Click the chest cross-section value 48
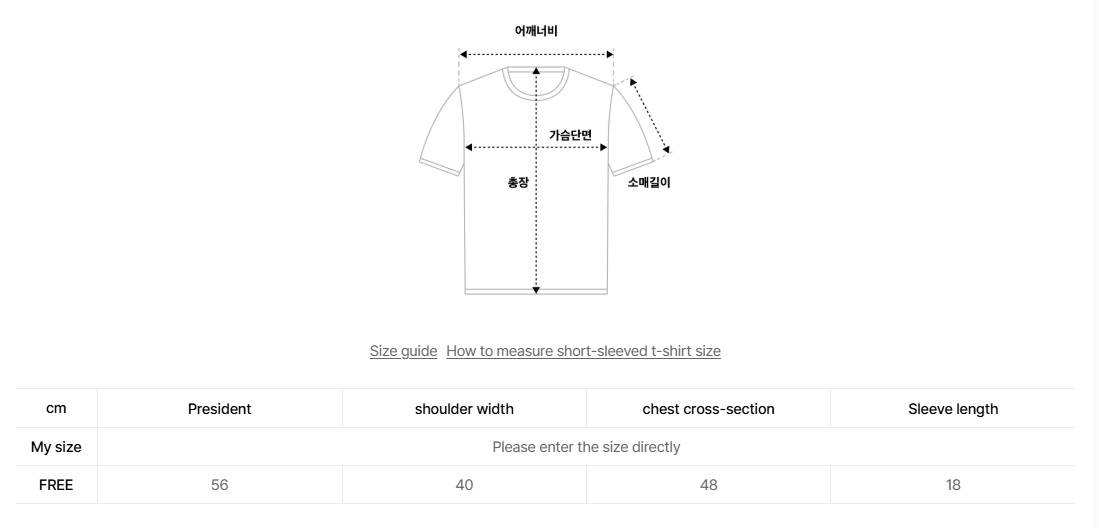This screenshot has height=528, width=1099. (708, 485)
